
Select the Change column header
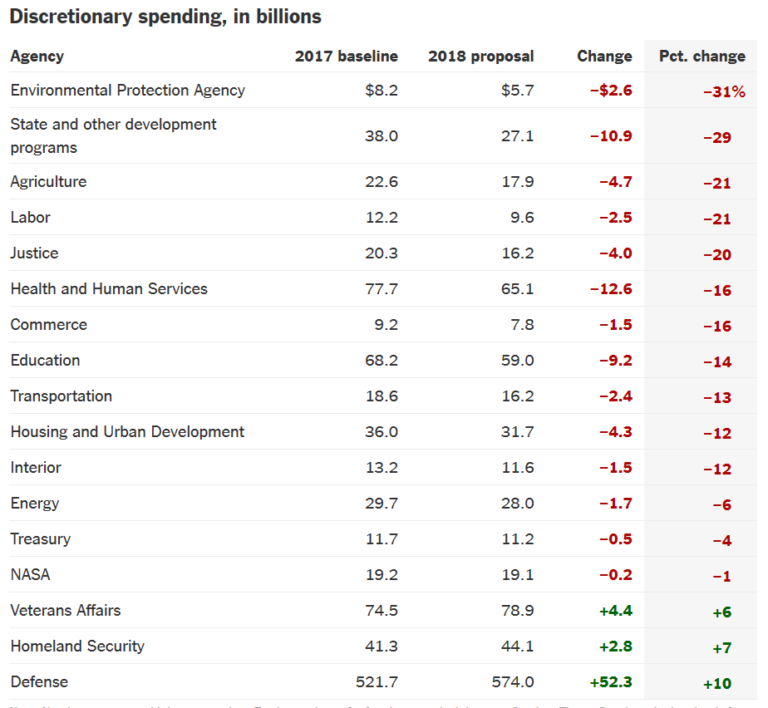click(x=604, y=56)
